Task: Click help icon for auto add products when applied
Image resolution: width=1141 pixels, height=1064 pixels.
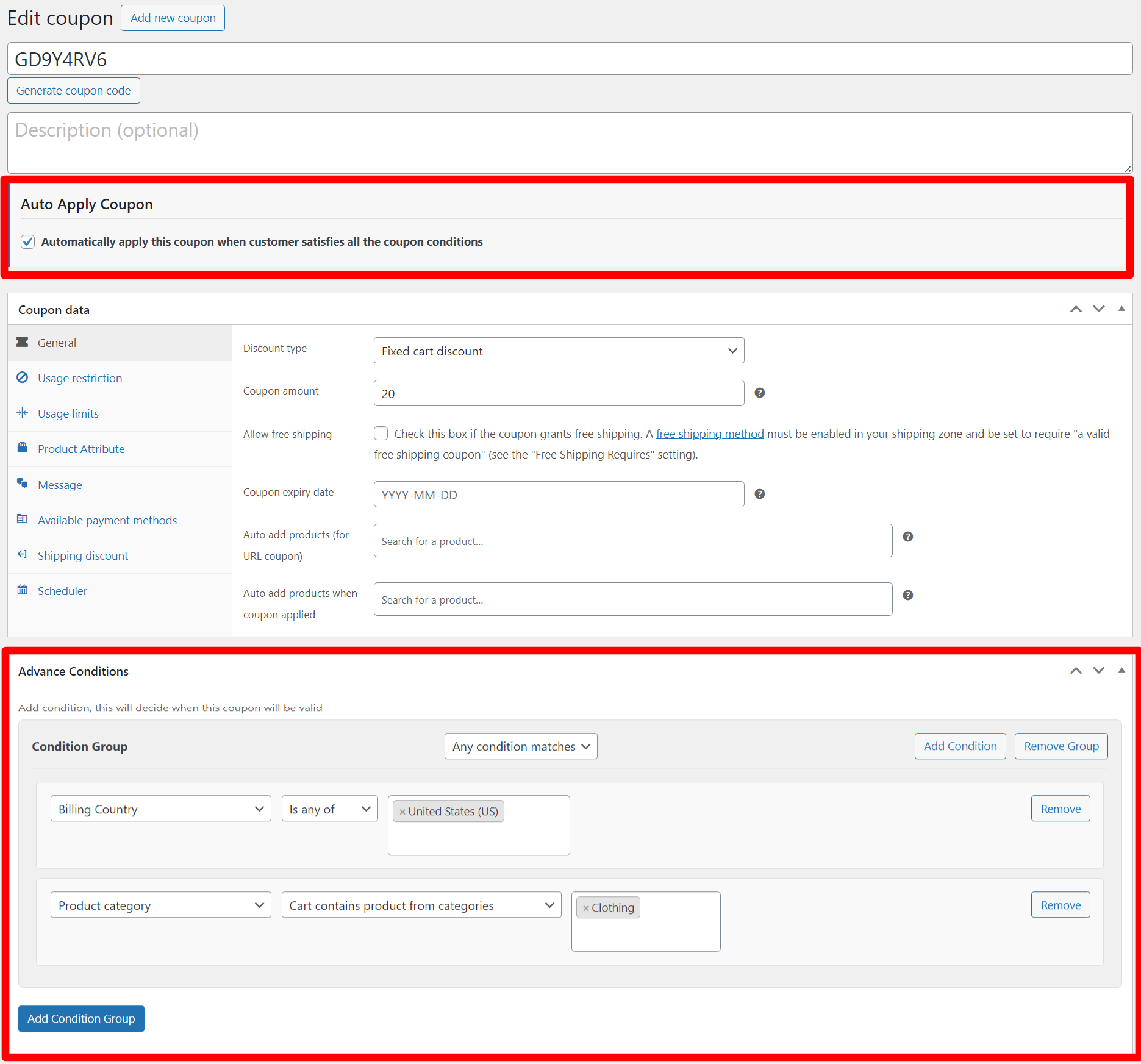Action: click(908, 595)
